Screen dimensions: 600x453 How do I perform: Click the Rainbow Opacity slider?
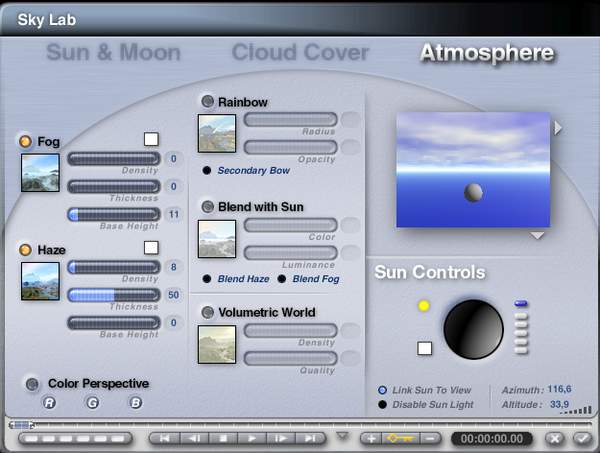[290, 147]
